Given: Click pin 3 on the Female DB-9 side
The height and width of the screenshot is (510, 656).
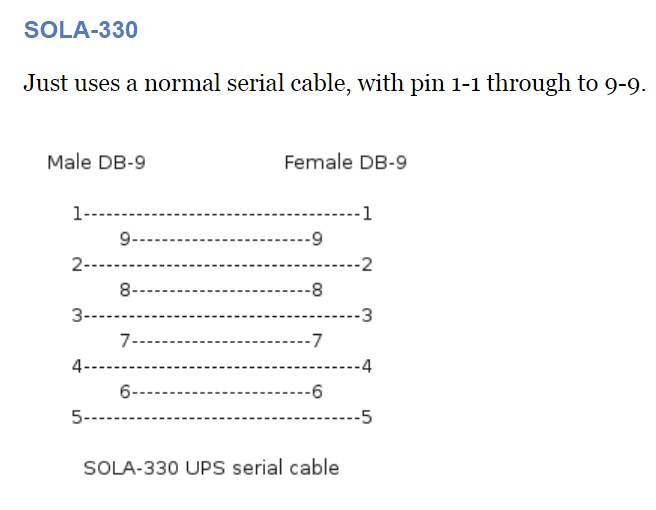Looking at the screenshot, I should click(367, 316).
